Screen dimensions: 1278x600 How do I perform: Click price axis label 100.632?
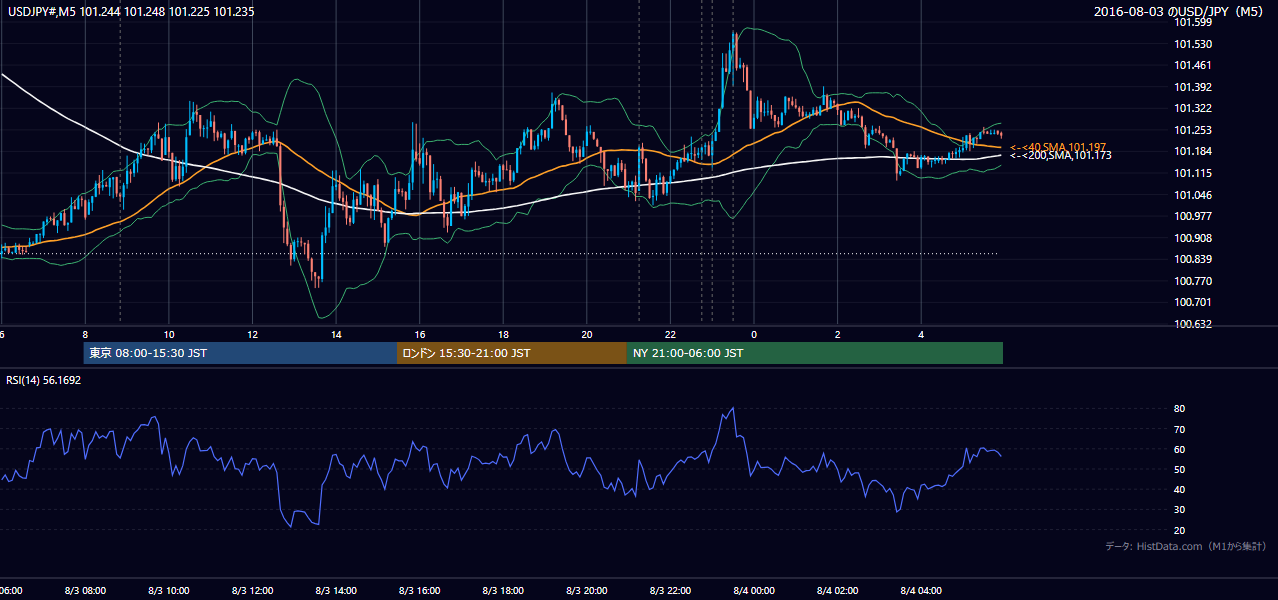(1192, 324)
